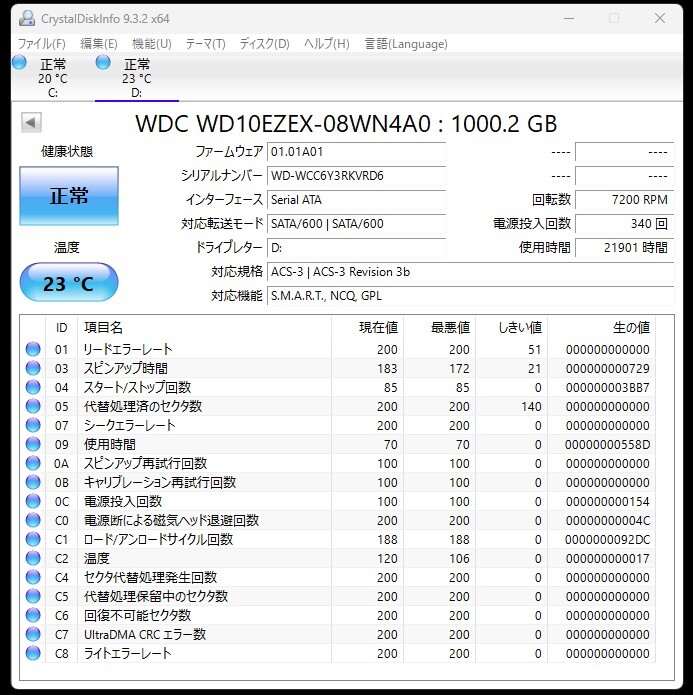Click status icon of スピンアップ再試行回数 row

(33, 464)
